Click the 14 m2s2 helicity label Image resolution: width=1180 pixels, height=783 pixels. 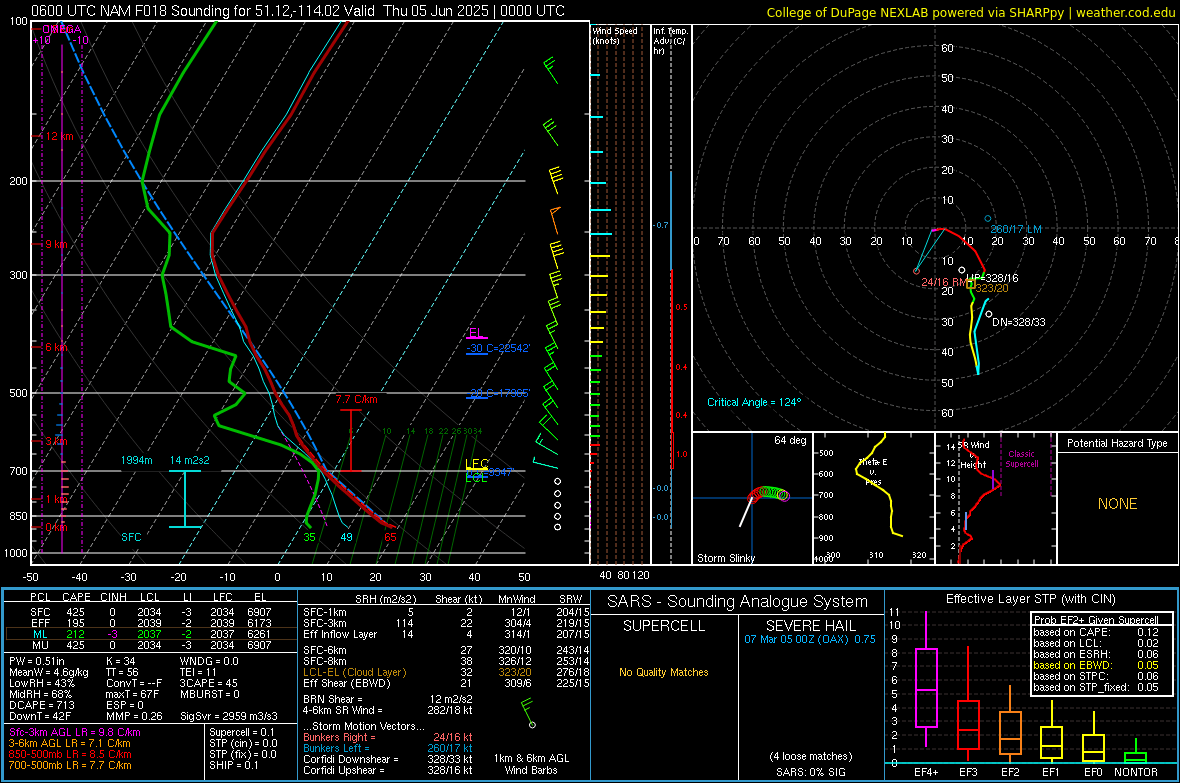coord(190,460)
